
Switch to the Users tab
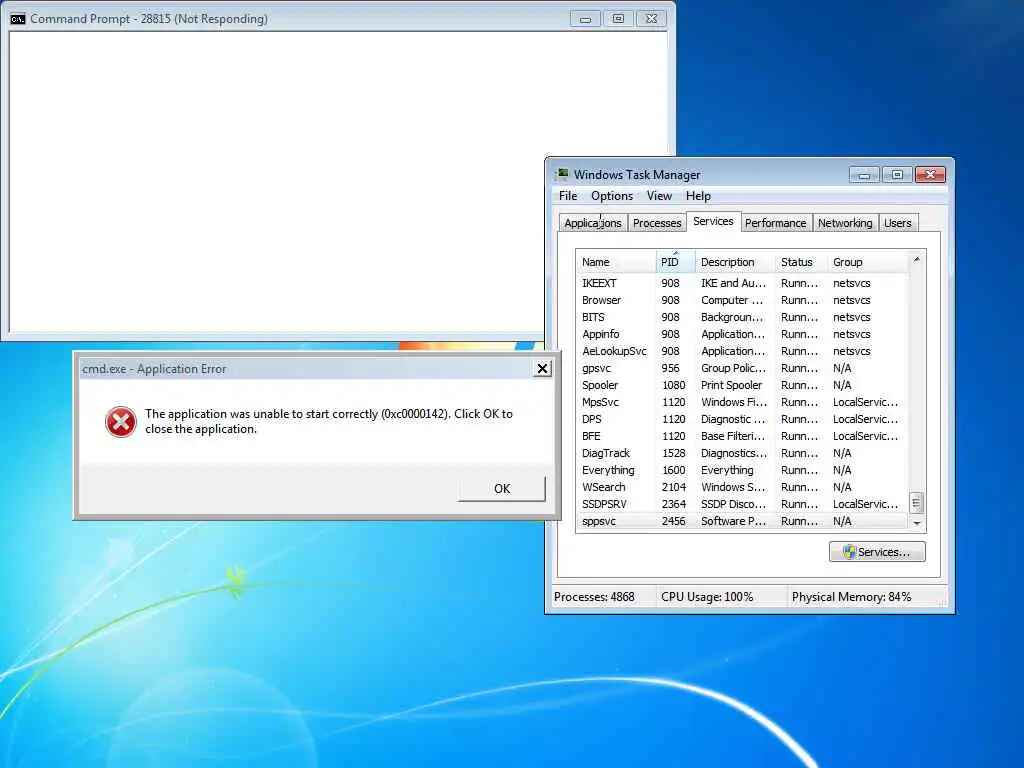[x=898, y=223]
